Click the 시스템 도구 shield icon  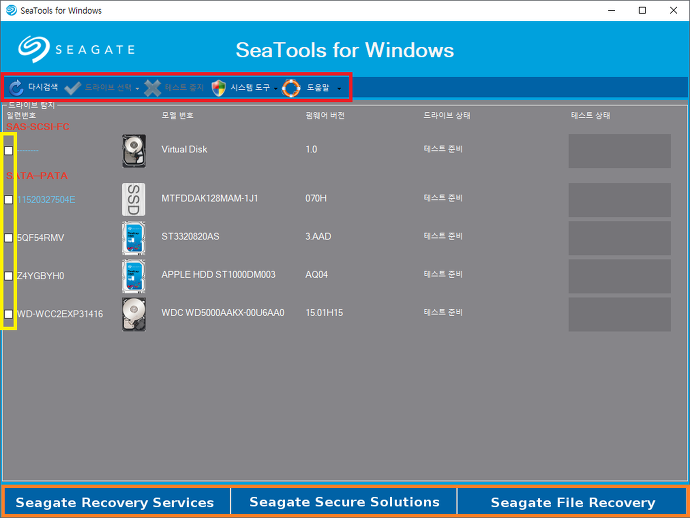click(x=219, y=88)
